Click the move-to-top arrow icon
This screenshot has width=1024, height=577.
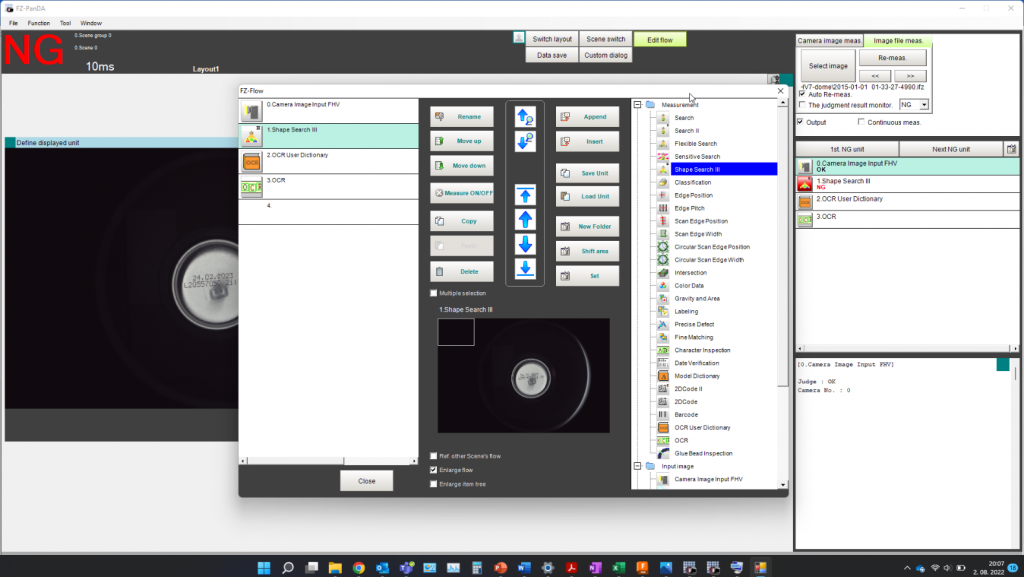click(x=526, y=193)
